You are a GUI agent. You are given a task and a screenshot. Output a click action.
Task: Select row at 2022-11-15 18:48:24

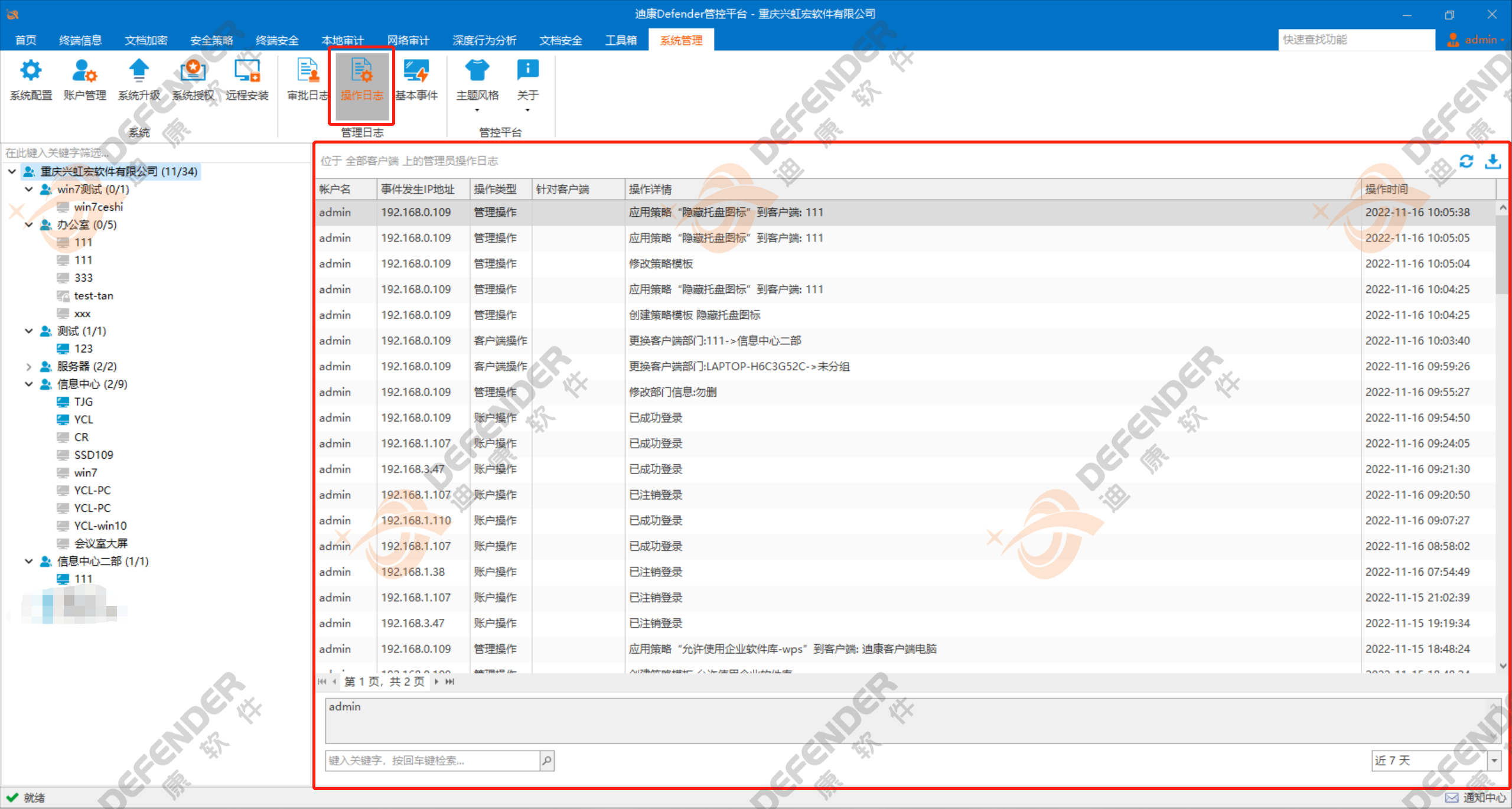pos(906,649)
